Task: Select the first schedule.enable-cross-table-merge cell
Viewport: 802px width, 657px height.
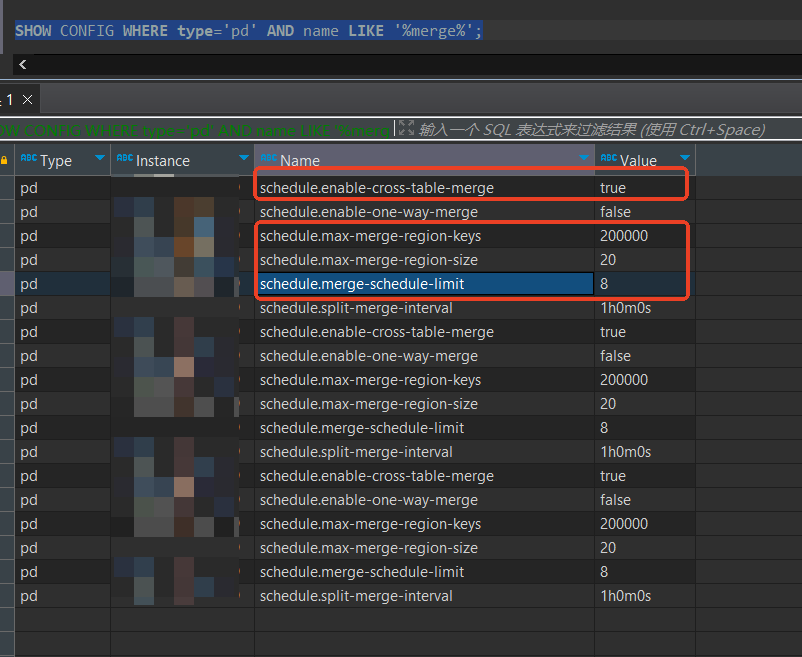Action: point(424,188)
